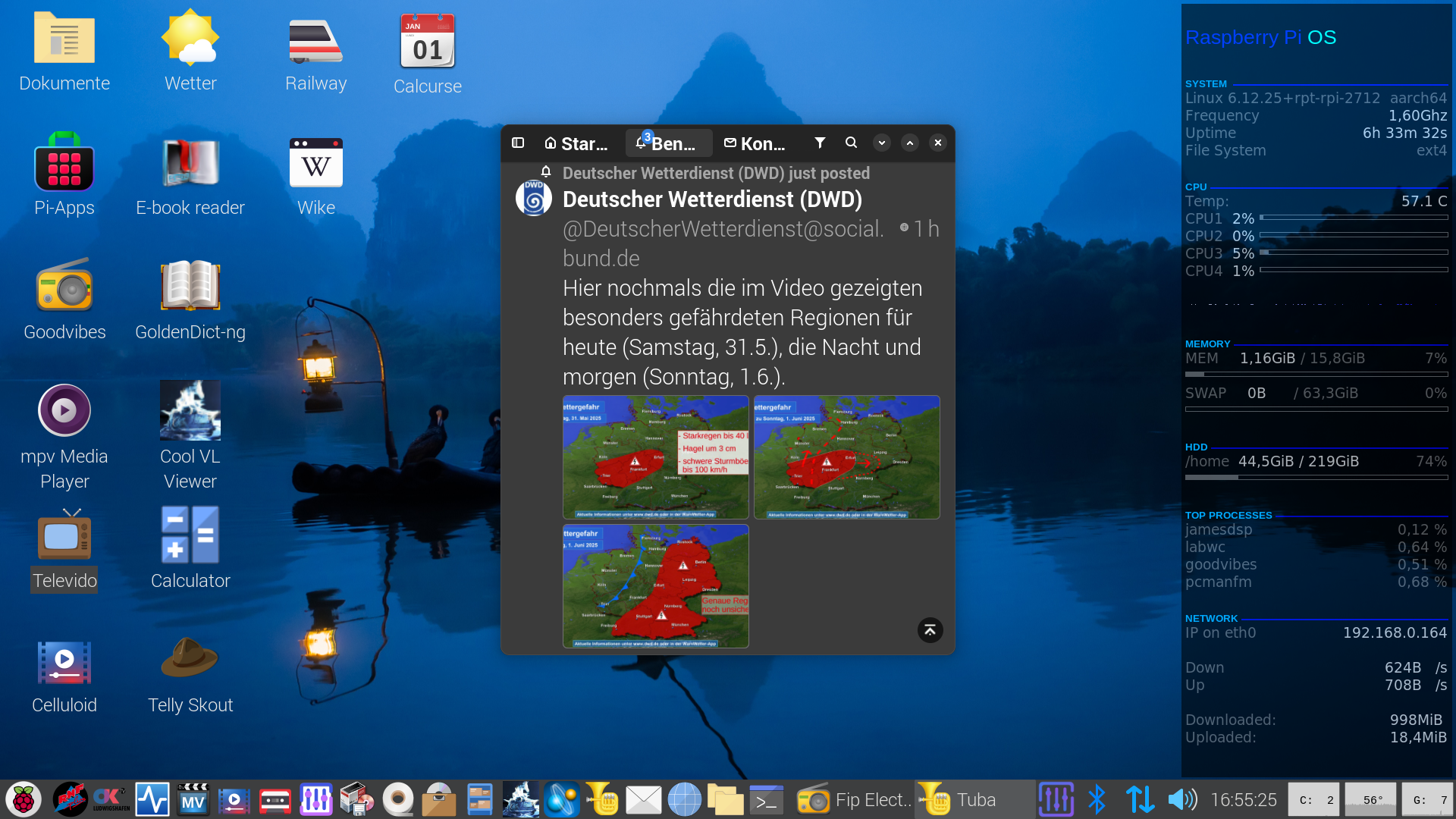Switch to the Benachrichtigungen notifications tab
The image size is (1456, 819).
pyautogui.click(x=667, y=143)
